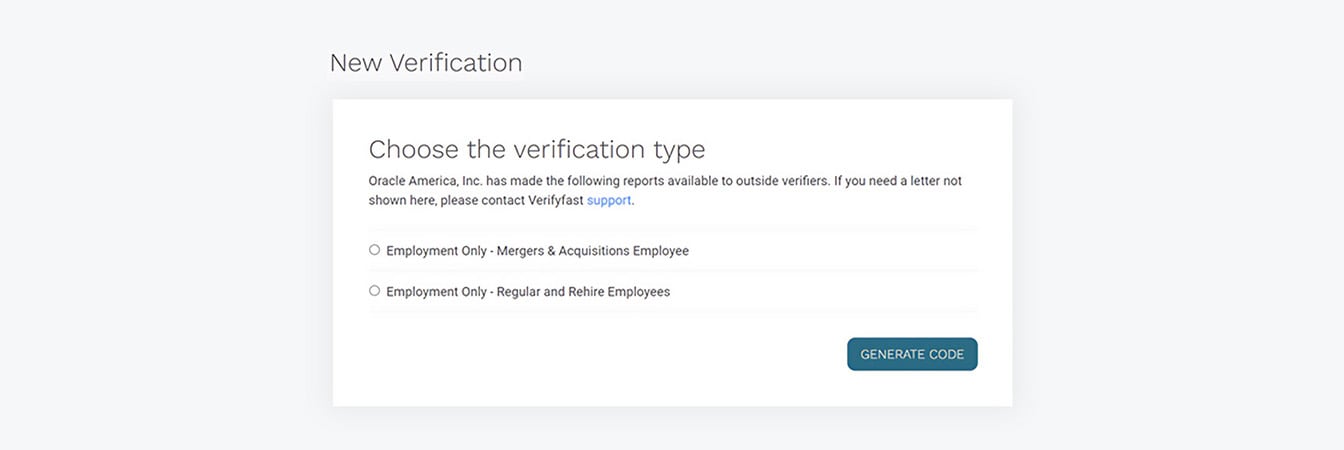Select the Mergers & Acquisitions Employee radio button

click(x=375, y=250)
